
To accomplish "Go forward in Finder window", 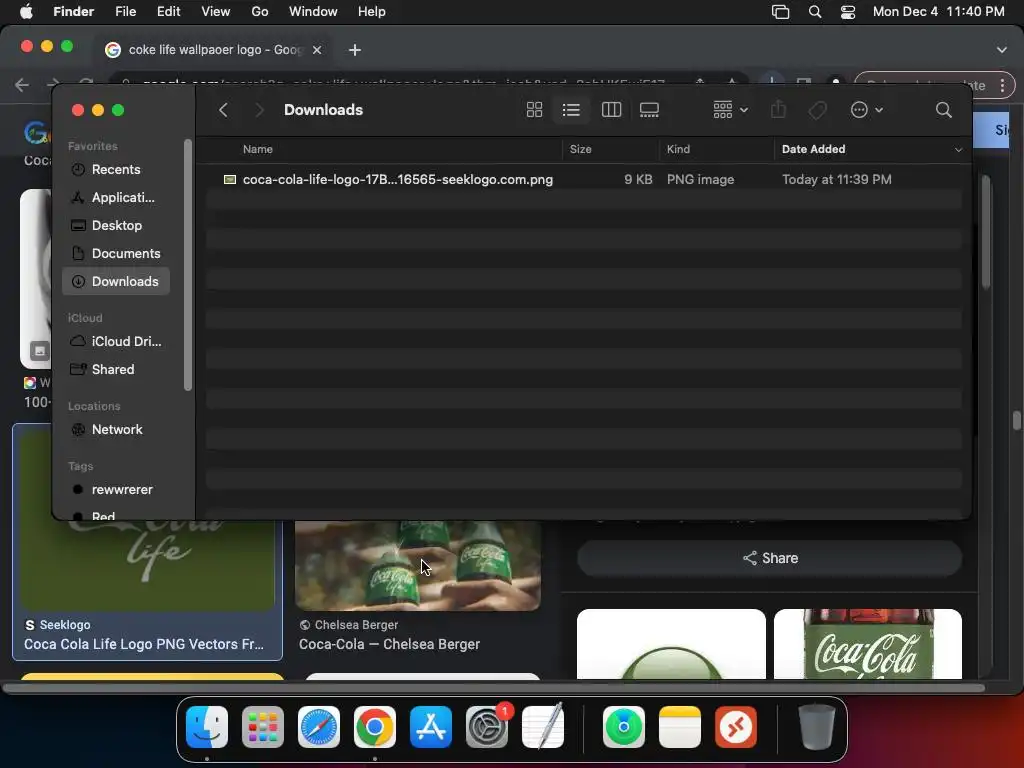I will 259,110.
